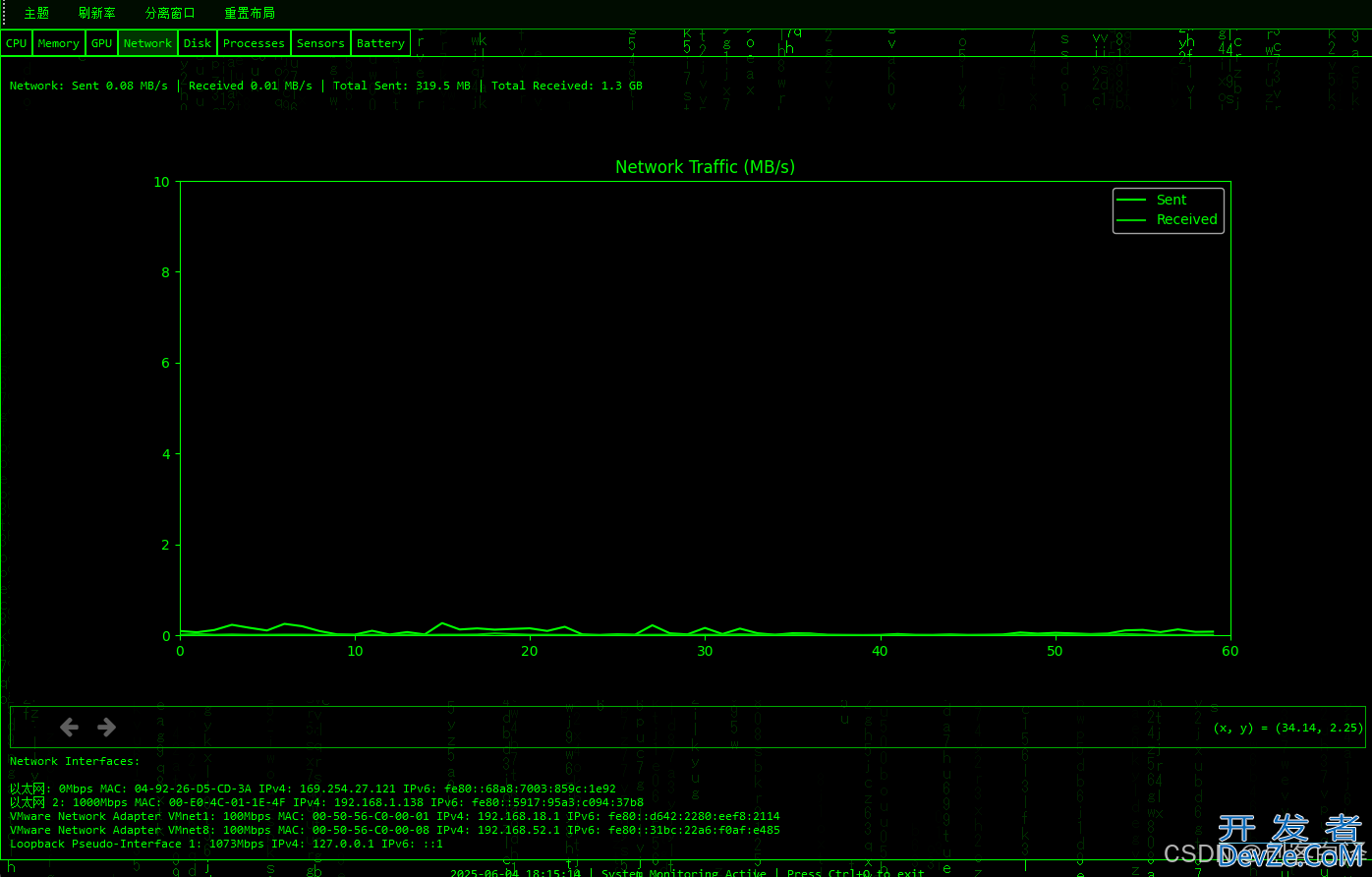Open the Processes tab
Viewport: 1372px width, 877px height.
(254, 43)
